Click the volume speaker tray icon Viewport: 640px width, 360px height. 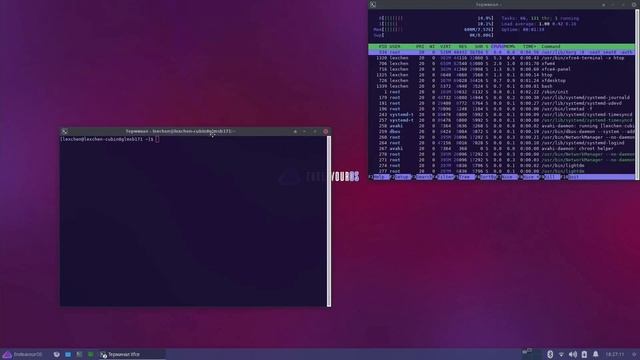[573, 354]
